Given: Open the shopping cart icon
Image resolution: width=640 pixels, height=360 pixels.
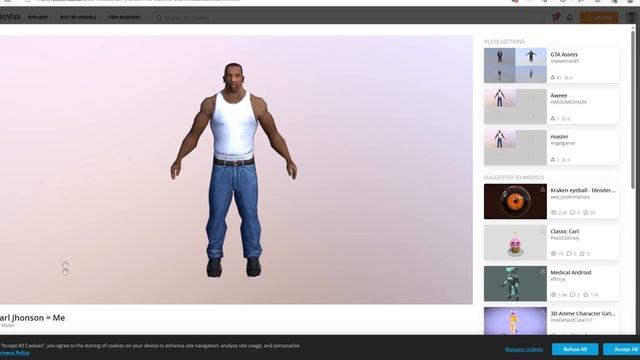Looking at the screenshot, I should (x=556, y=17).
